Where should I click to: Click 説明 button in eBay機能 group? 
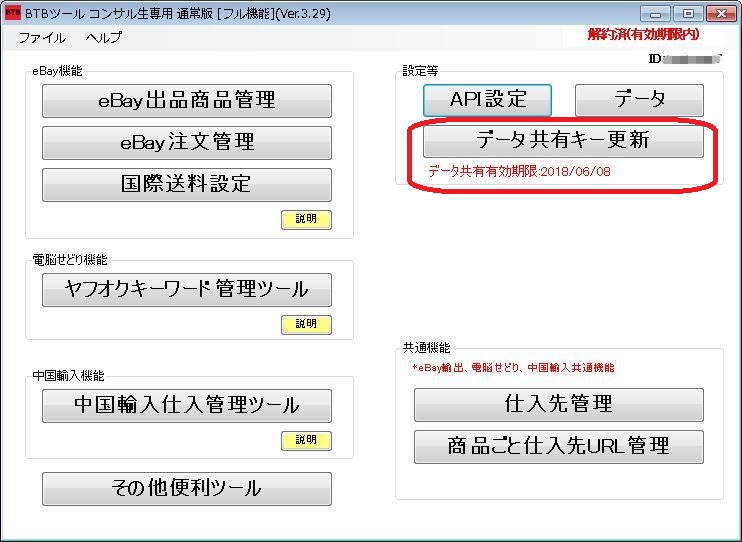[306, 220]
